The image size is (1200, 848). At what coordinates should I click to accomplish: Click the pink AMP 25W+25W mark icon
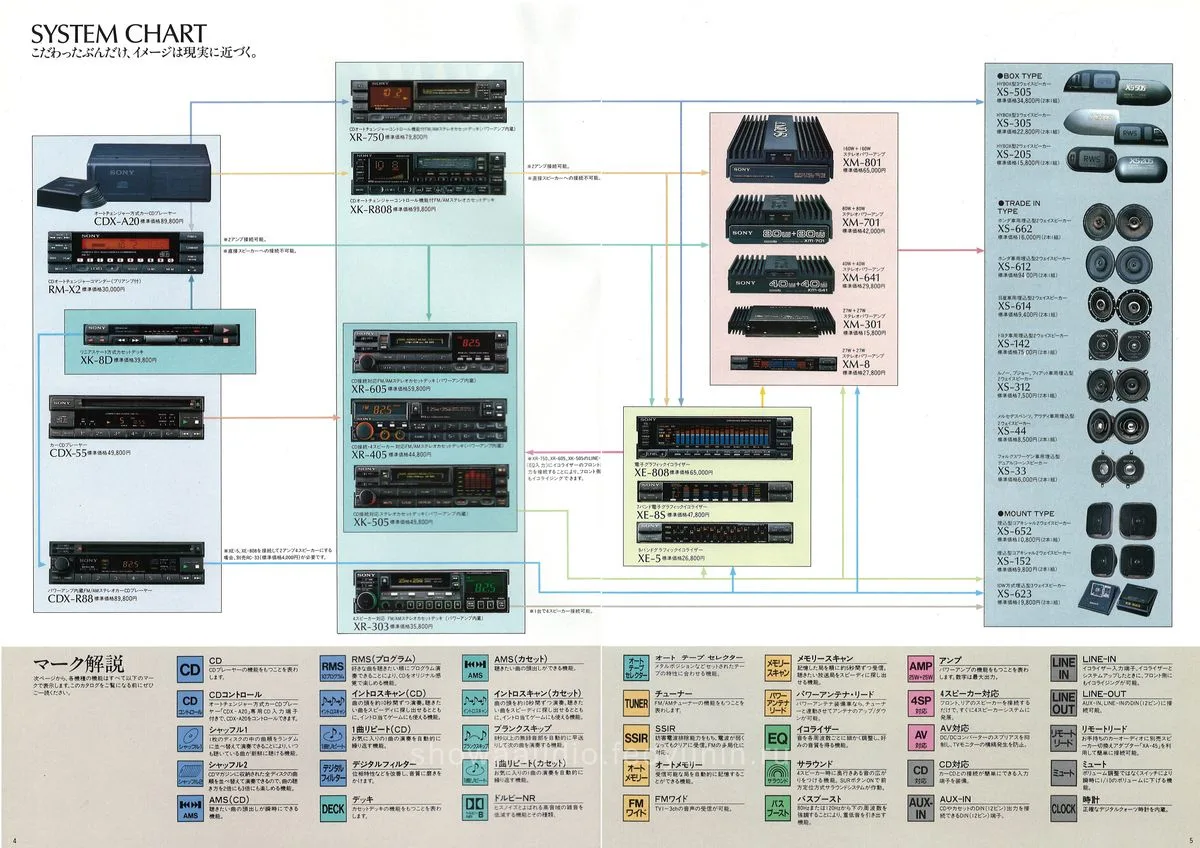click(921, 668)
